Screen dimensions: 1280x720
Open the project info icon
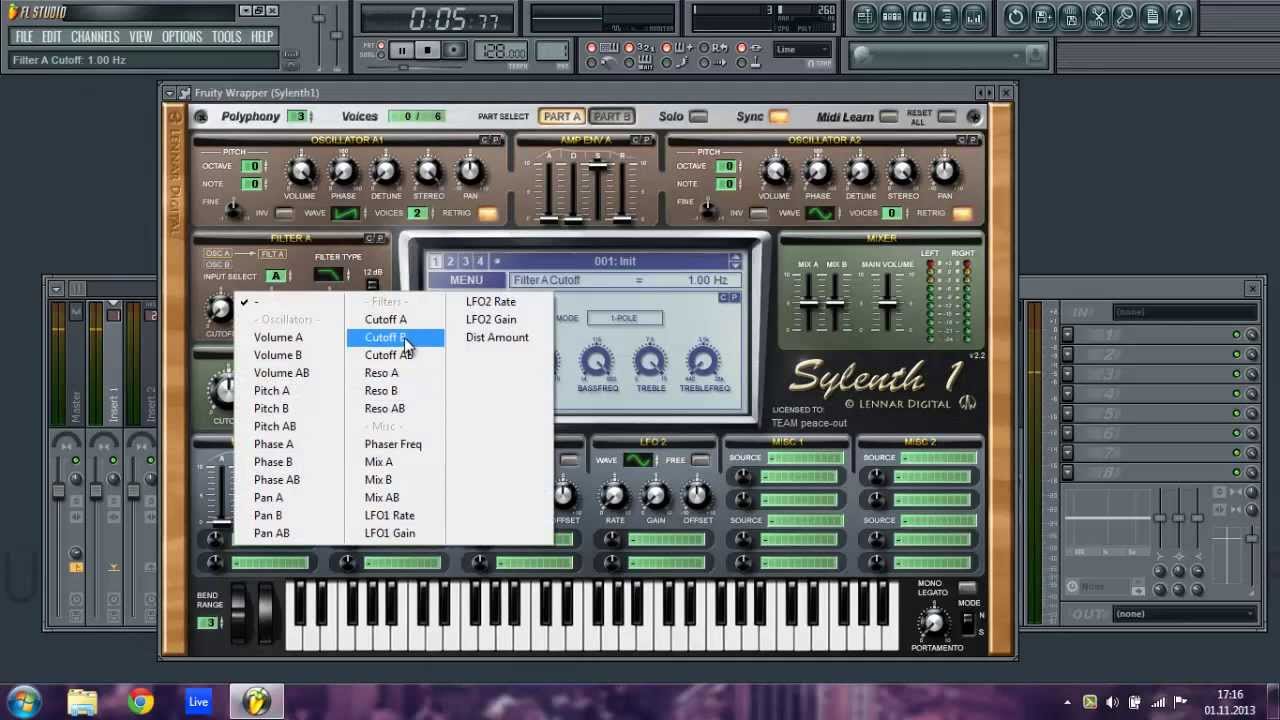click(x=1152, y=16)
